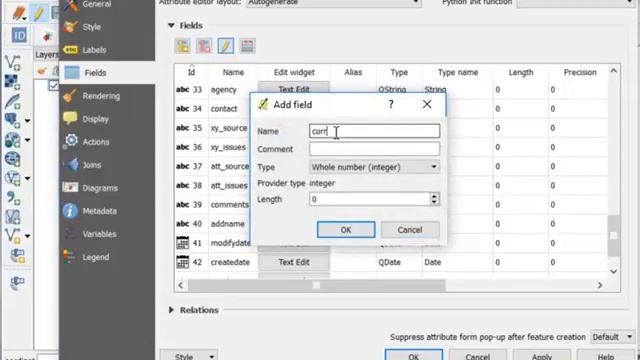Viewport: 640px width, 360px height.
Task: Close the Add field dialog
Action: pyautogui.click(x=427, y=104)
